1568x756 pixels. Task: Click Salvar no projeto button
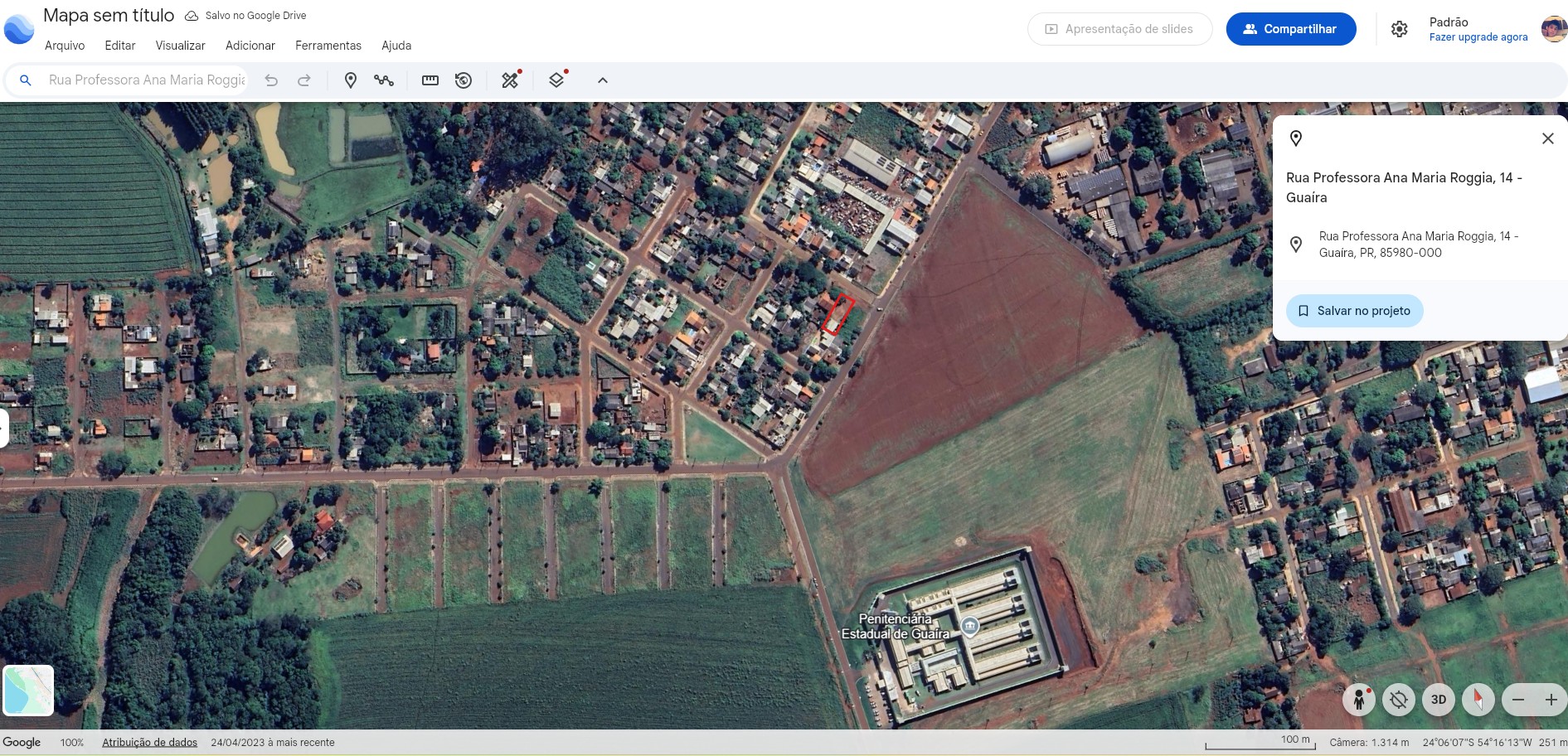point(1354,311)
